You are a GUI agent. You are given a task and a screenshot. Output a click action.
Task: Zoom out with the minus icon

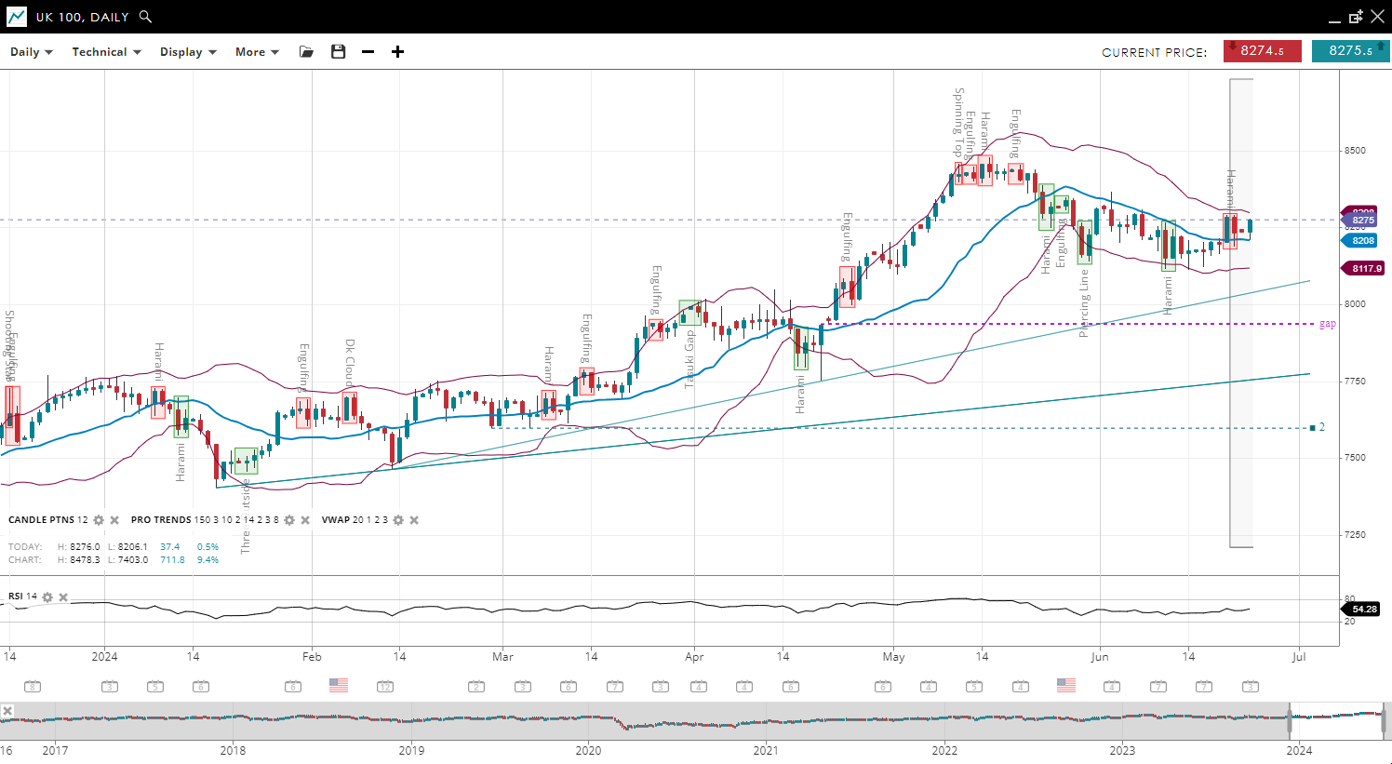click(x=368, y=52)
